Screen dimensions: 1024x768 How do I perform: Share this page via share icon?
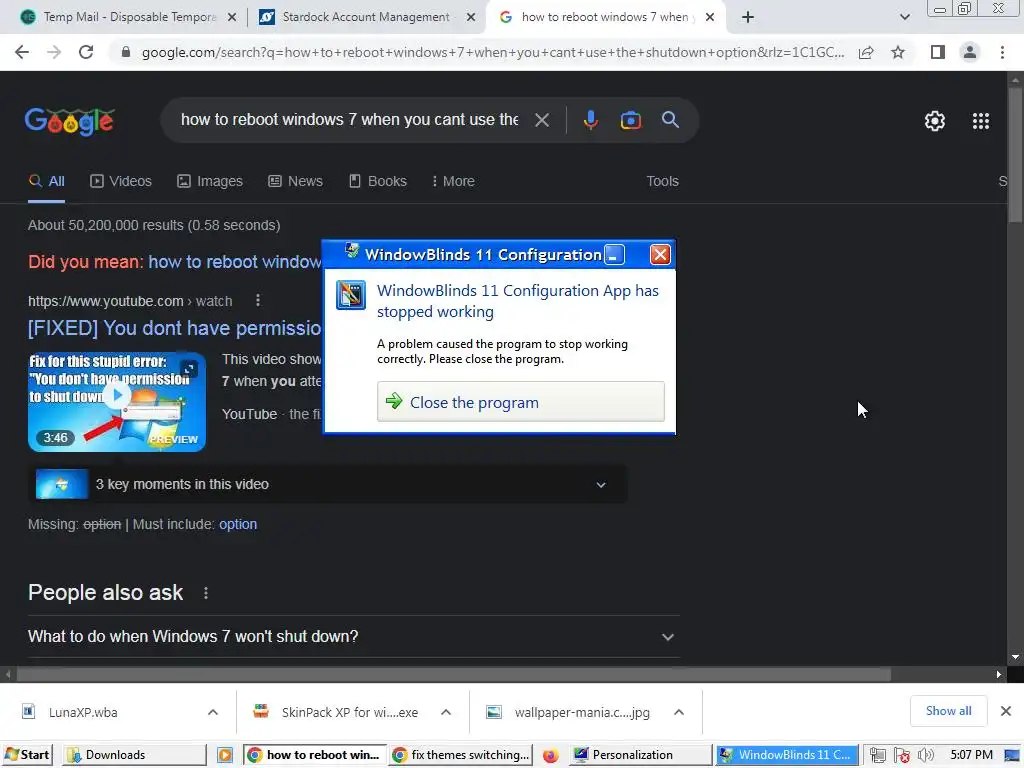(x=866, y=52)
